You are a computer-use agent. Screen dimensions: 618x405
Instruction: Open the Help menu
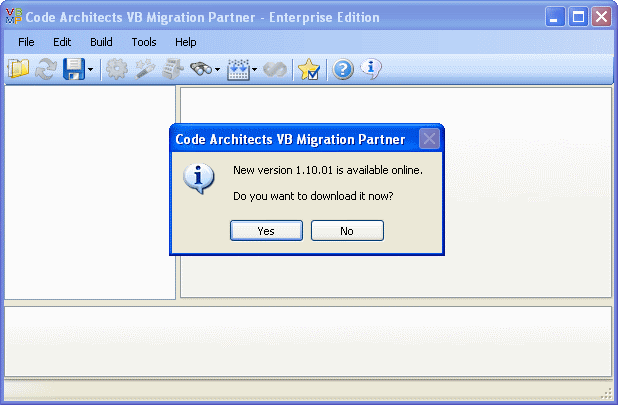pyautogui.click(x=186, y=42)
